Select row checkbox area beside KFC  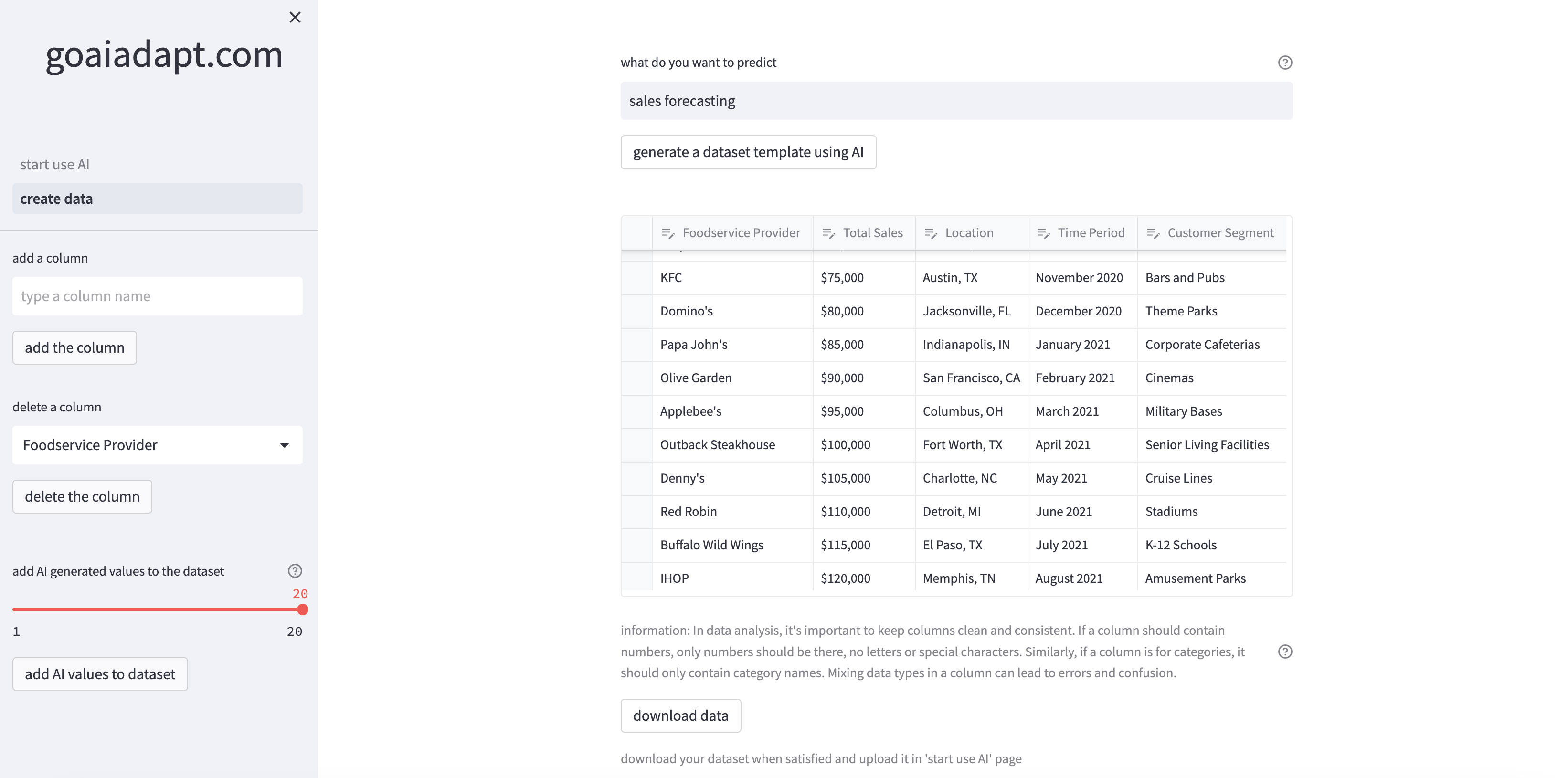point(636,278)
